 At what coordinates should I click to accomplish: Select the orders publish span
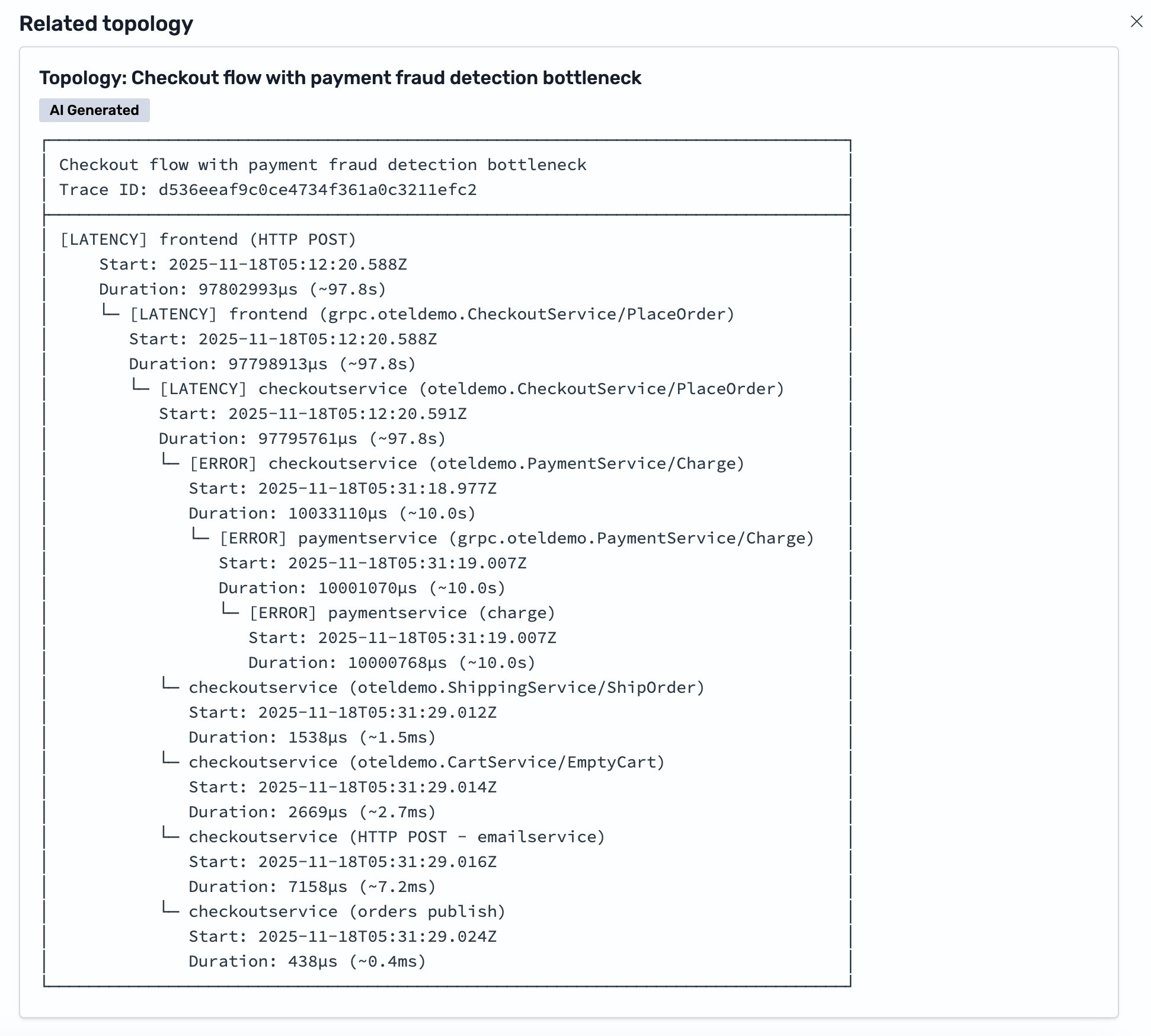(347, 912)
